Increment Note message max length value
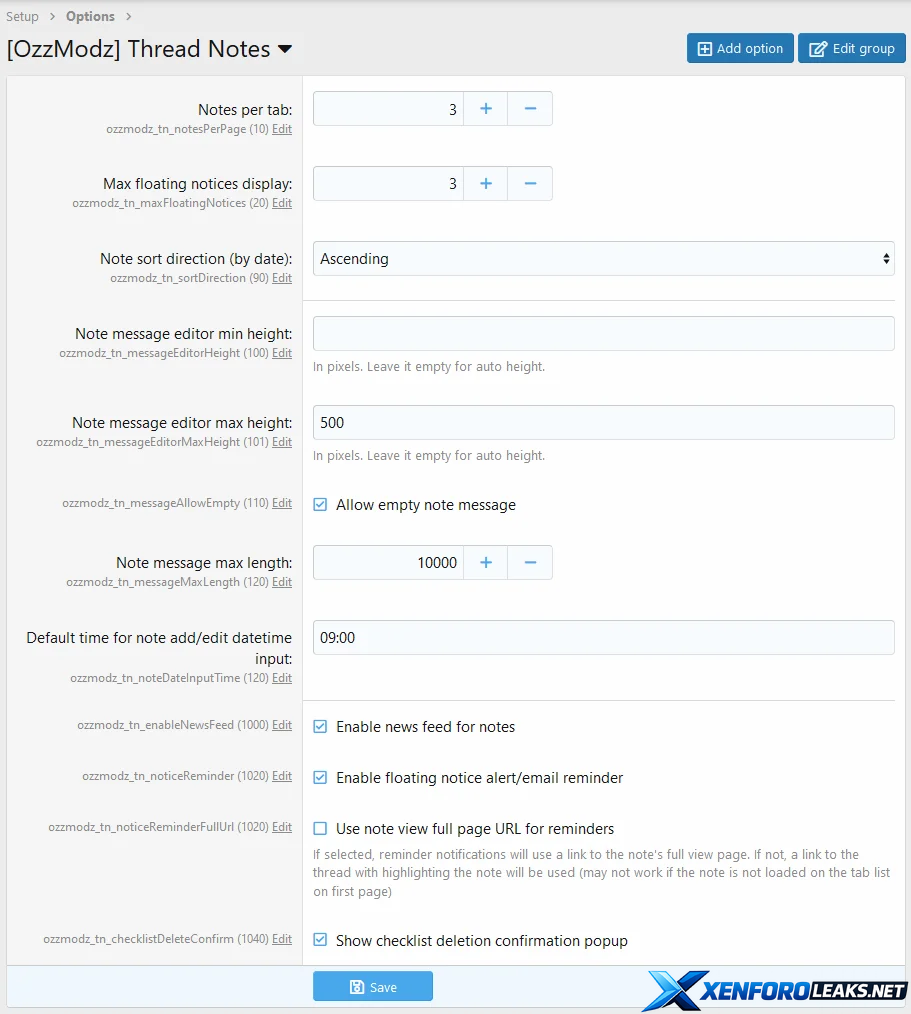 point(486,563)
